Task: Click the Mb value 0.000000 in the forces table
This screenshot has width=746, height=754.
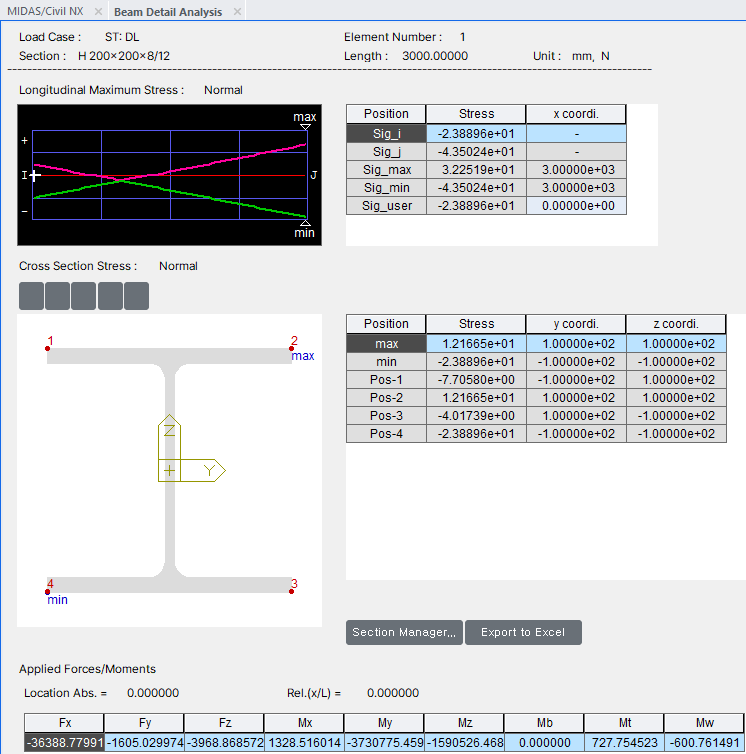Action: (544, 743)
